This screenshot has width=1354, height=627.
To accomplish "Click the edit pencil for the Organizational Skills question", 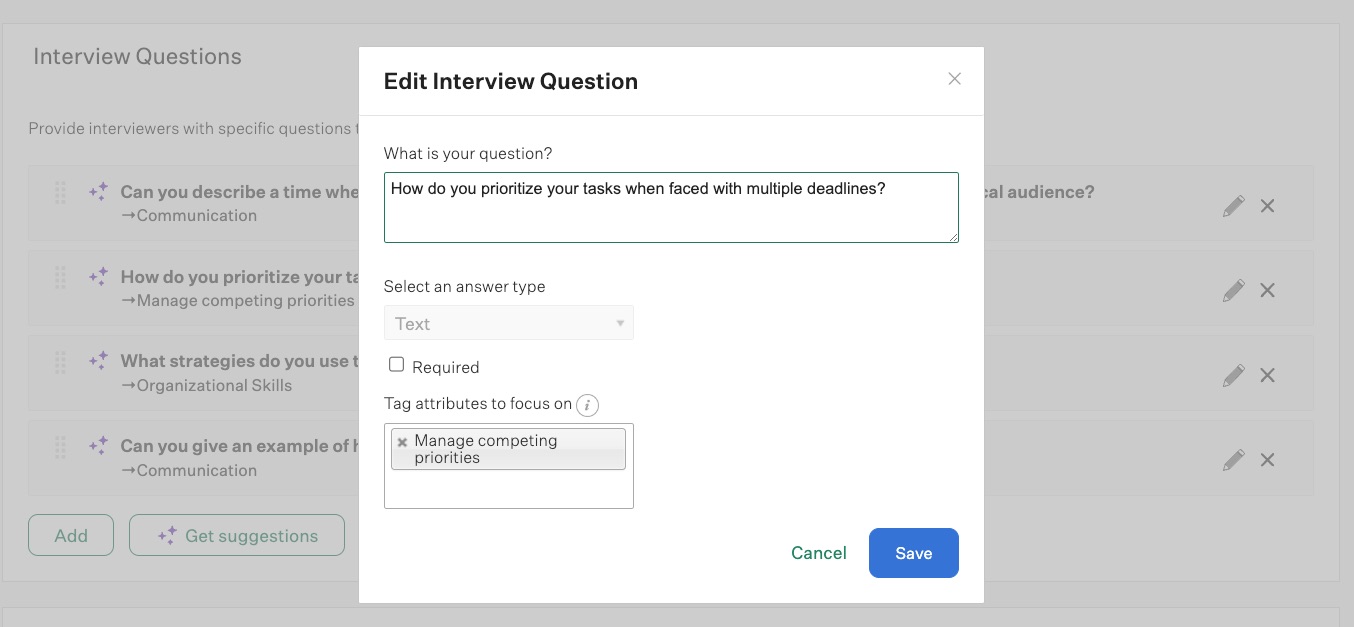I will (1233, 374).
